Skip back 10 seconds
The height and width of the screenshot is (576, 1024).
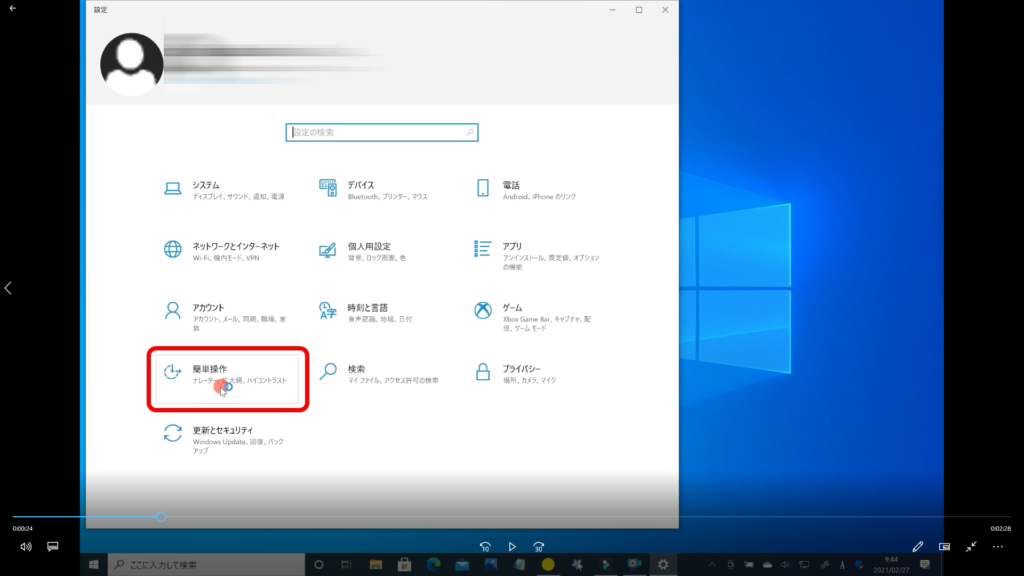point(485,547)
